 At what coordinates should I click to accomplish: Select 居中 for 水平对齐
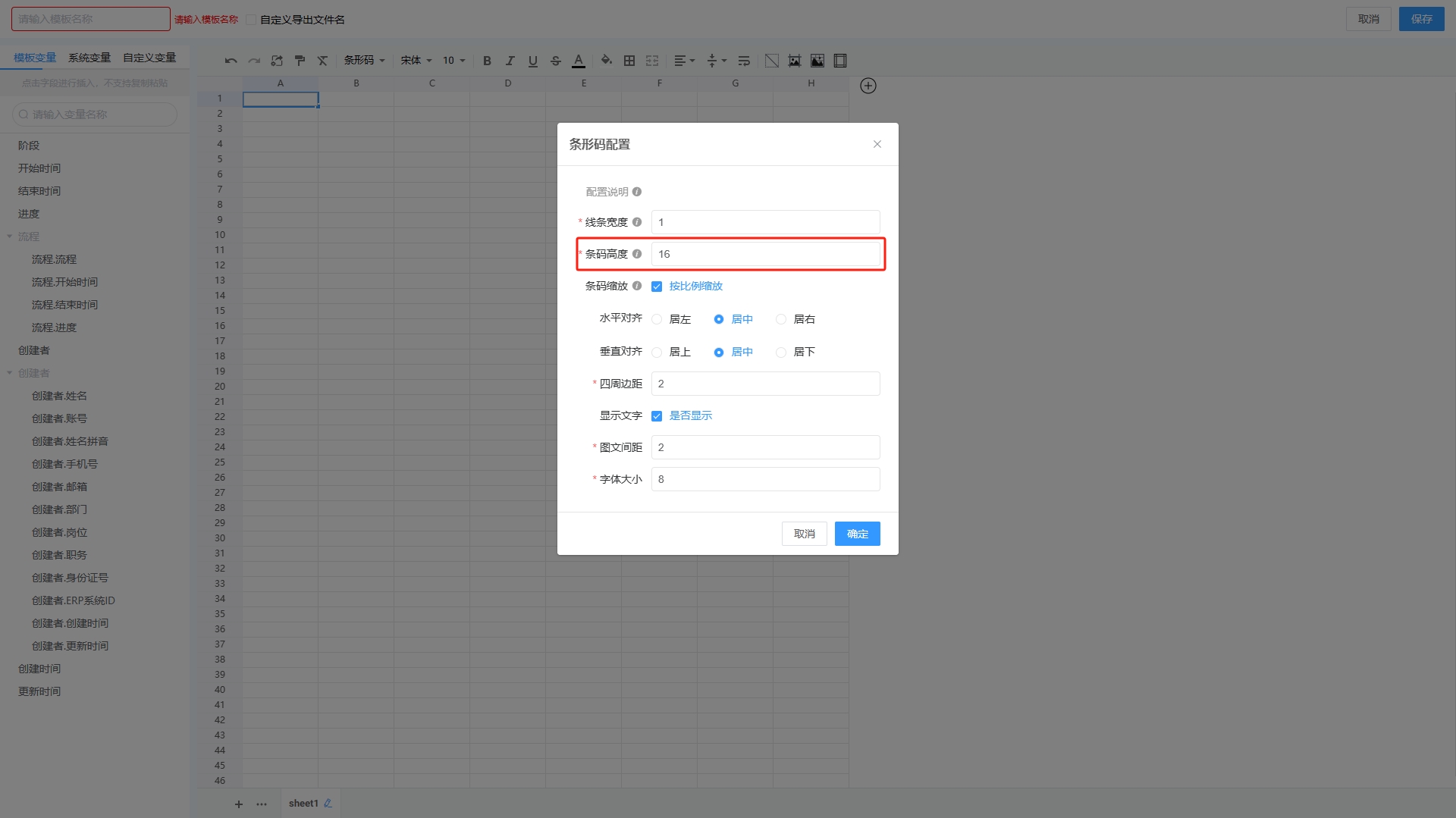(x=719, y=319)
